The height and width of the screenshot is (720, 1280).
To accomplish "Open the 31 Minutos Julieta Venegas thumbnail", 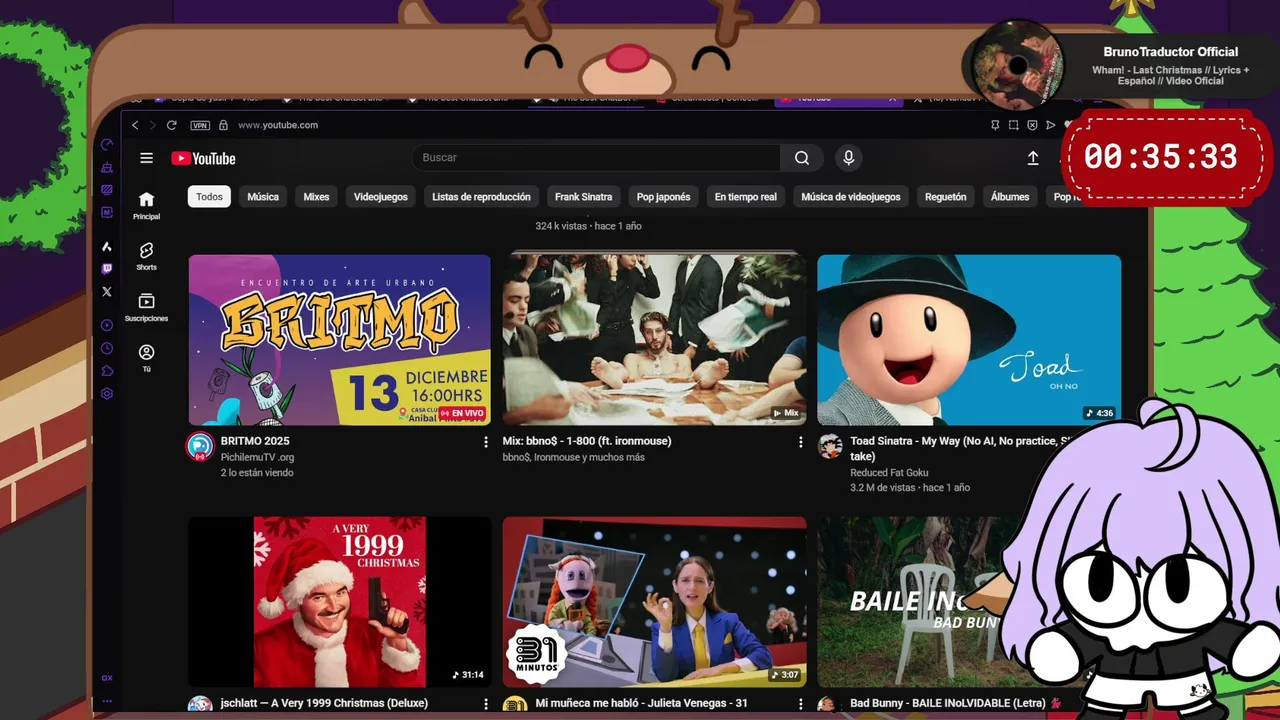I will [654, 602].
